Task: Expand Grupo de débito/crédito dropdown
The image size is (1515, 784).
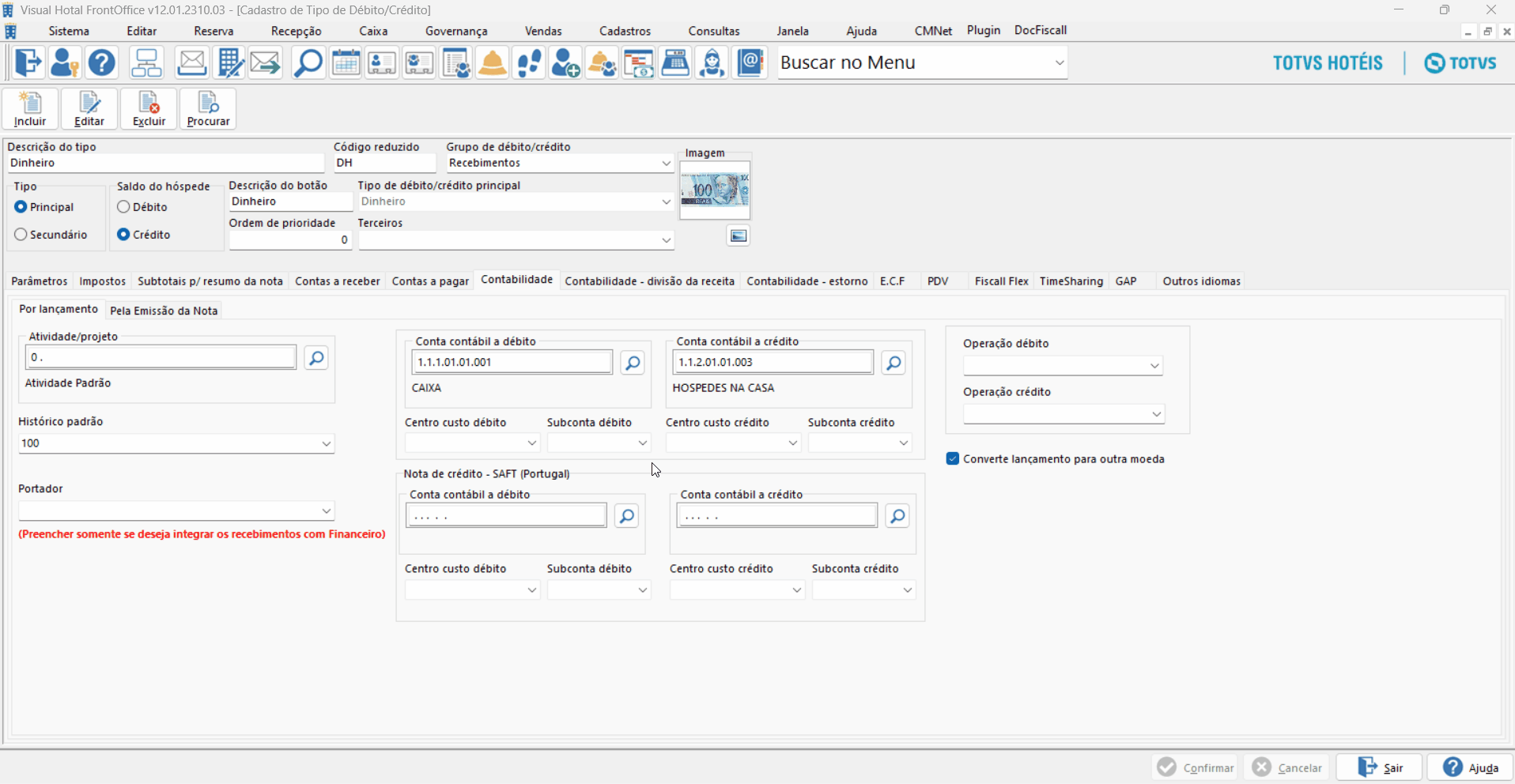Action: tap(666, 164)
